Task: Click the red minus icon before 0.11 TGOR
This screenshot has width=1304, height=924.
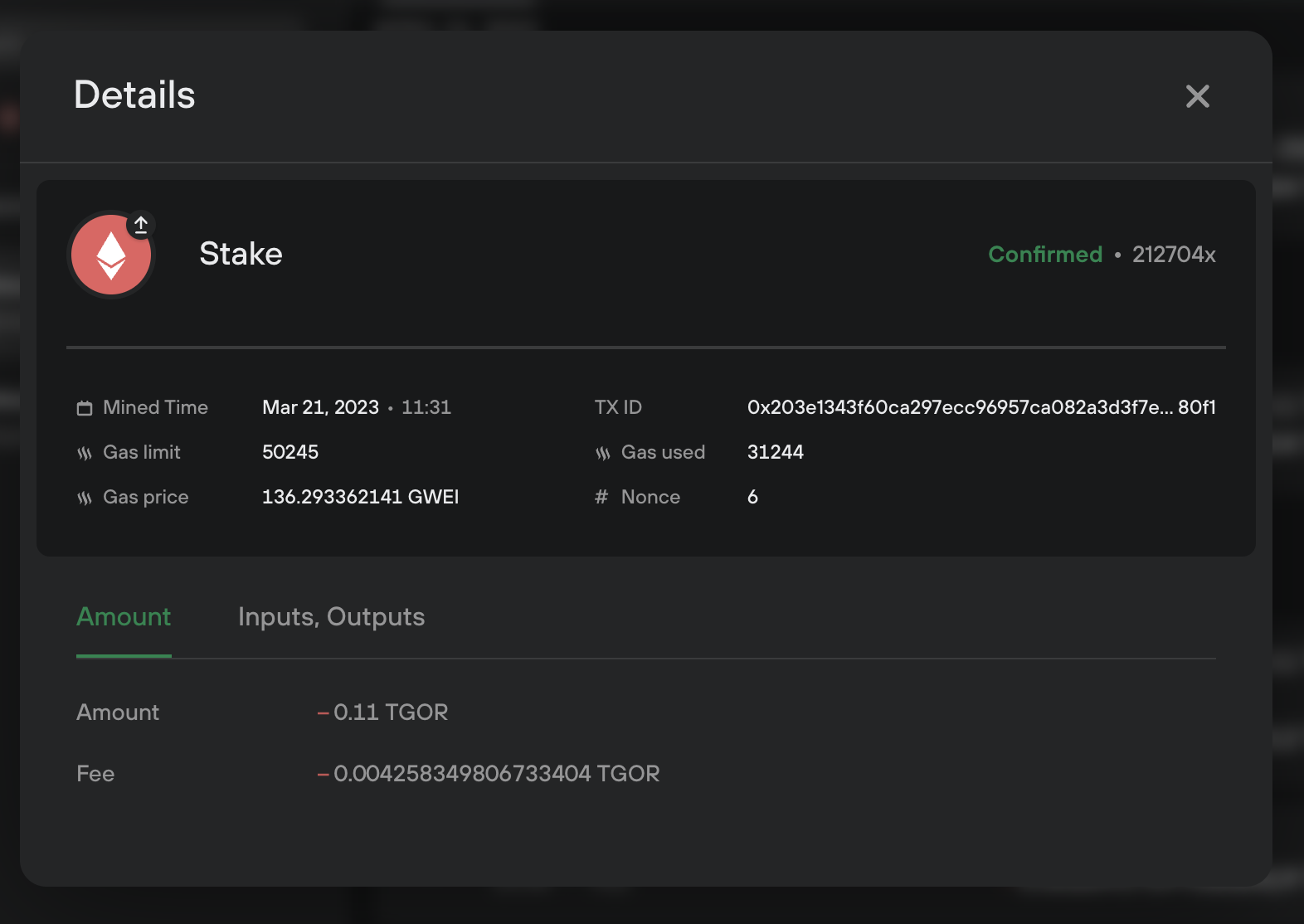Action: (323, 712)
